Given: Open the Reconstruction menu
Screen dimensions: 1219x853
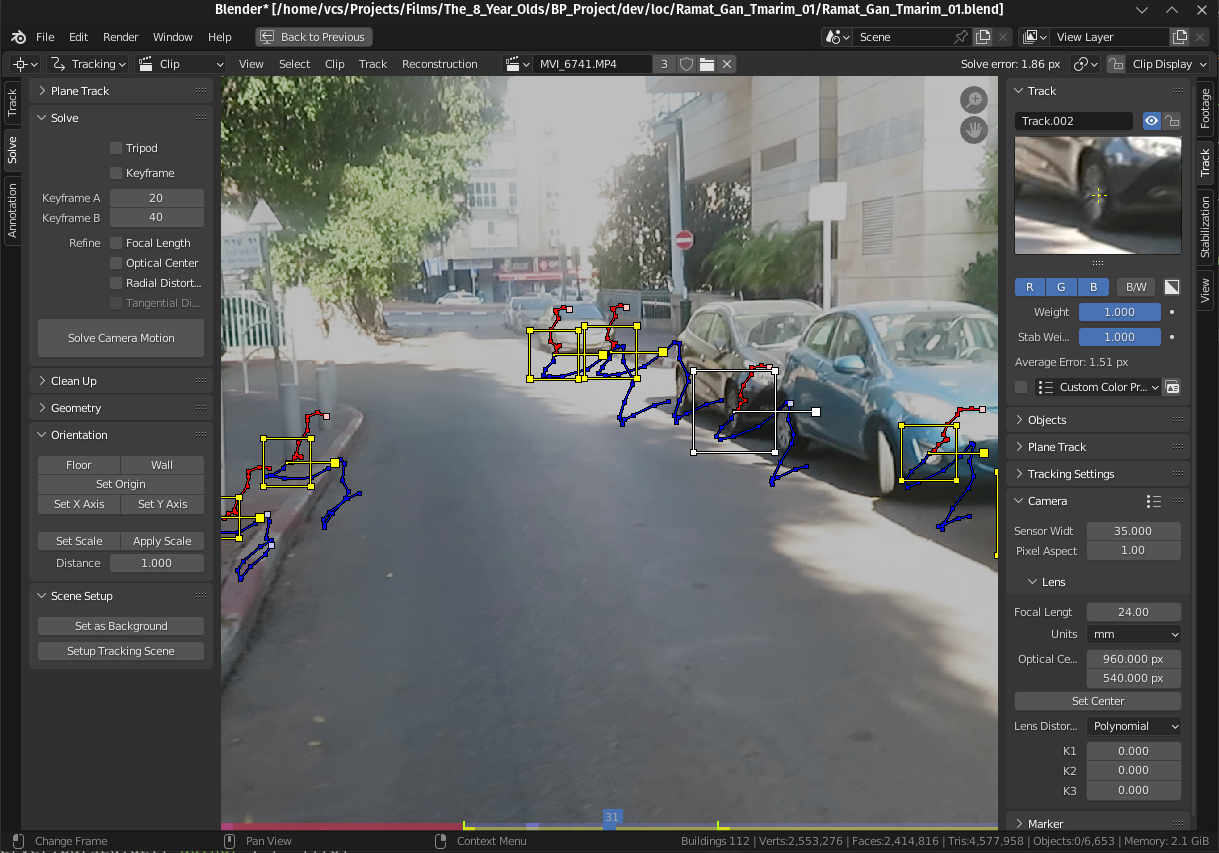Looking at the screenshot, I should click(x=439, y=64).
